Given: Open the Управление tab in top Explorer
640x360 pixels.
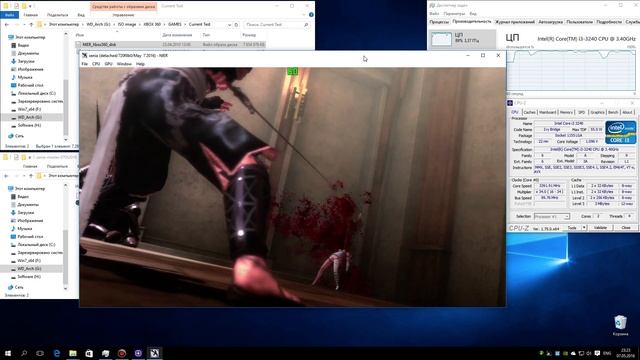Looking at the screenshot, I should coord(123,15).
